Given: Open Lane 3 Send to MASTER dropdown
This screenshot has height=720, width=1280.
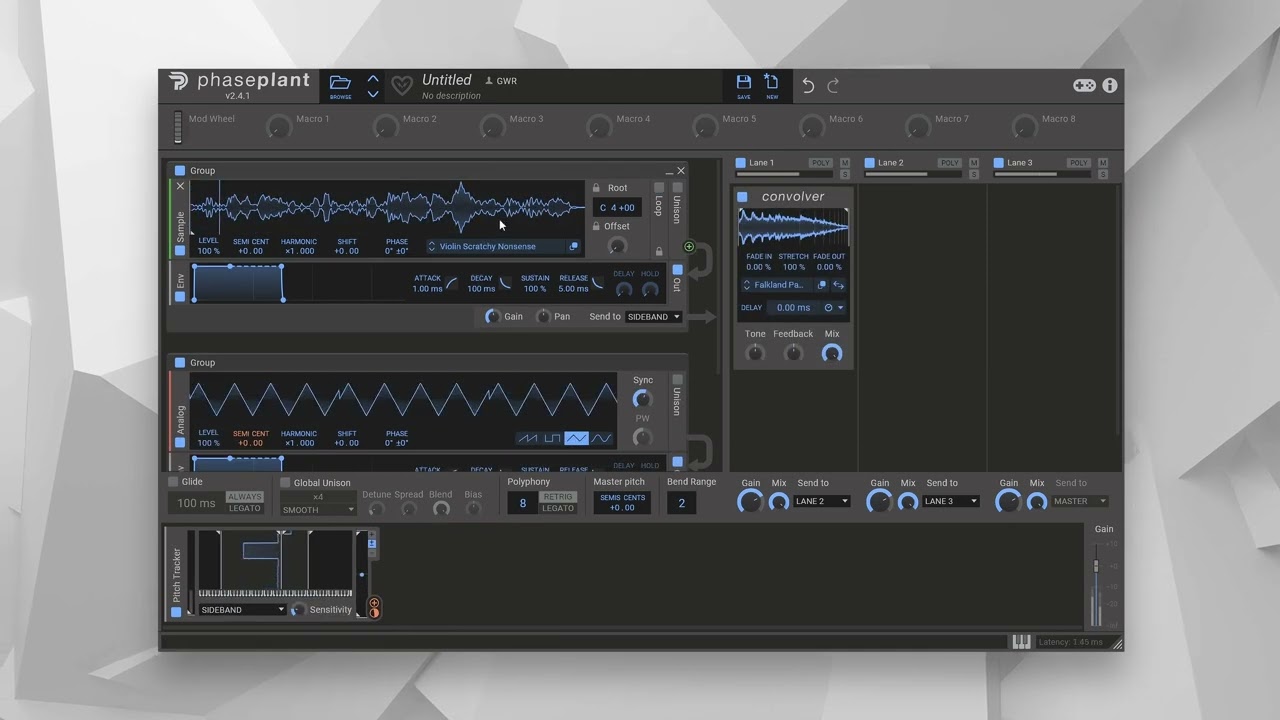Looking at the screenshot, I should point(1080,501).
